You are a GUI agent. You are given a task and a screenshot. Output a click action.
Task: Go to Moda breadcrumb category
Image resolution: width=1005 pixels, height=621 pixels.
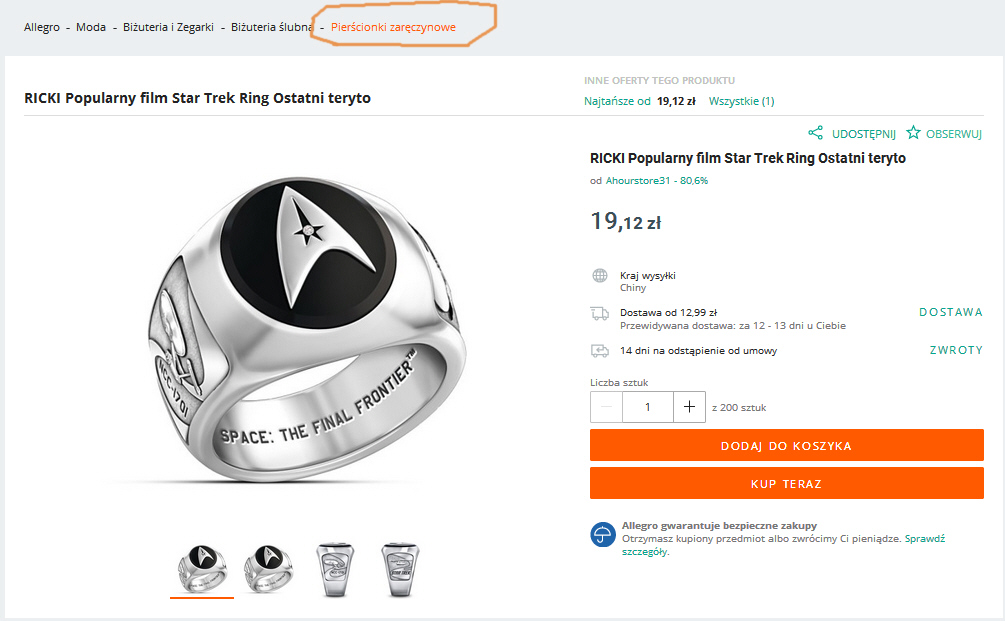point(91,27)
